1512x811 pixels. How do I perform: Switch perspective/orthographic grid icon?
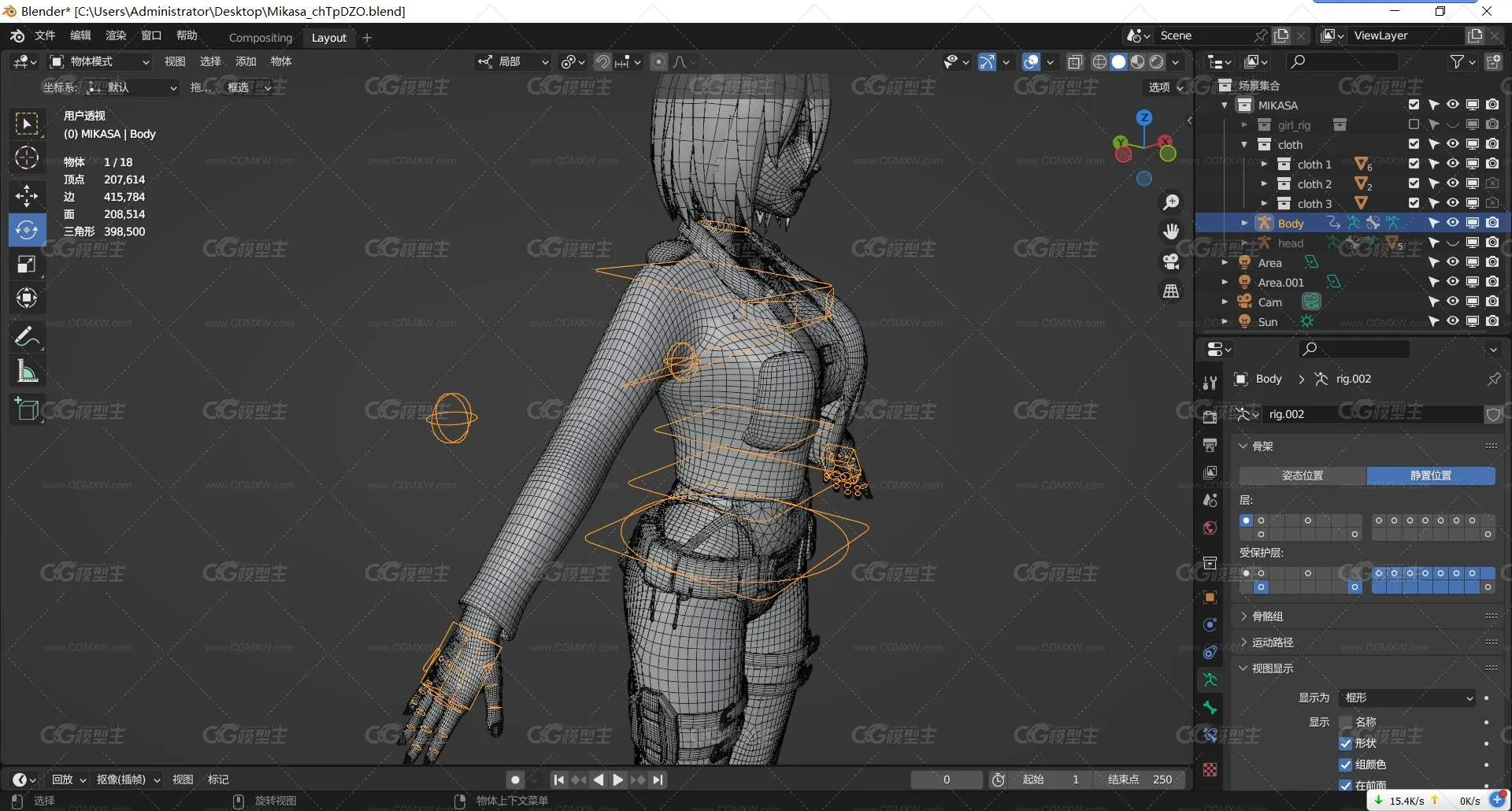coord(1172,291)
